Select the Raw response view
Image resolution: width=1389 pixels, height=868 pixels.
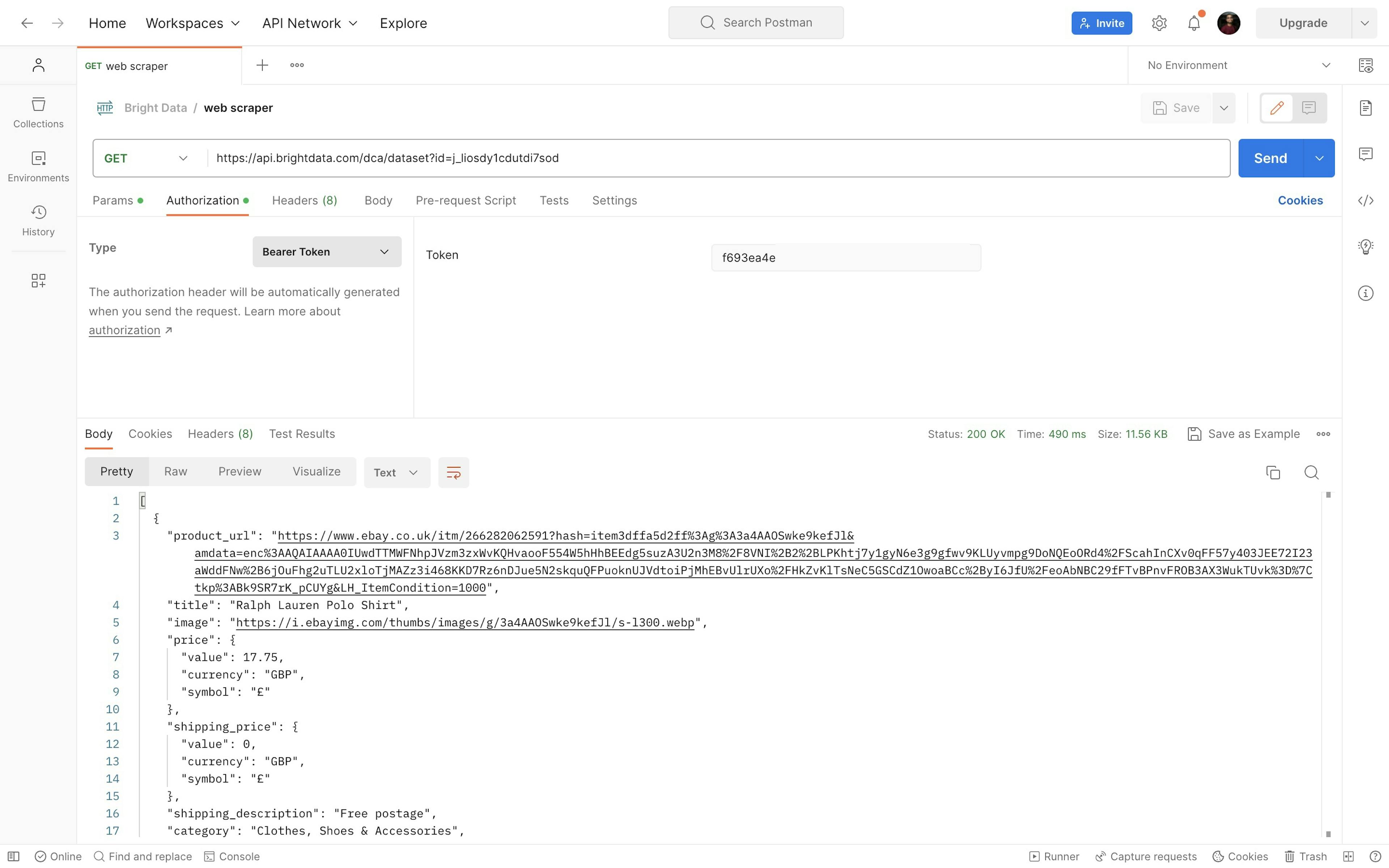[176, 471]
